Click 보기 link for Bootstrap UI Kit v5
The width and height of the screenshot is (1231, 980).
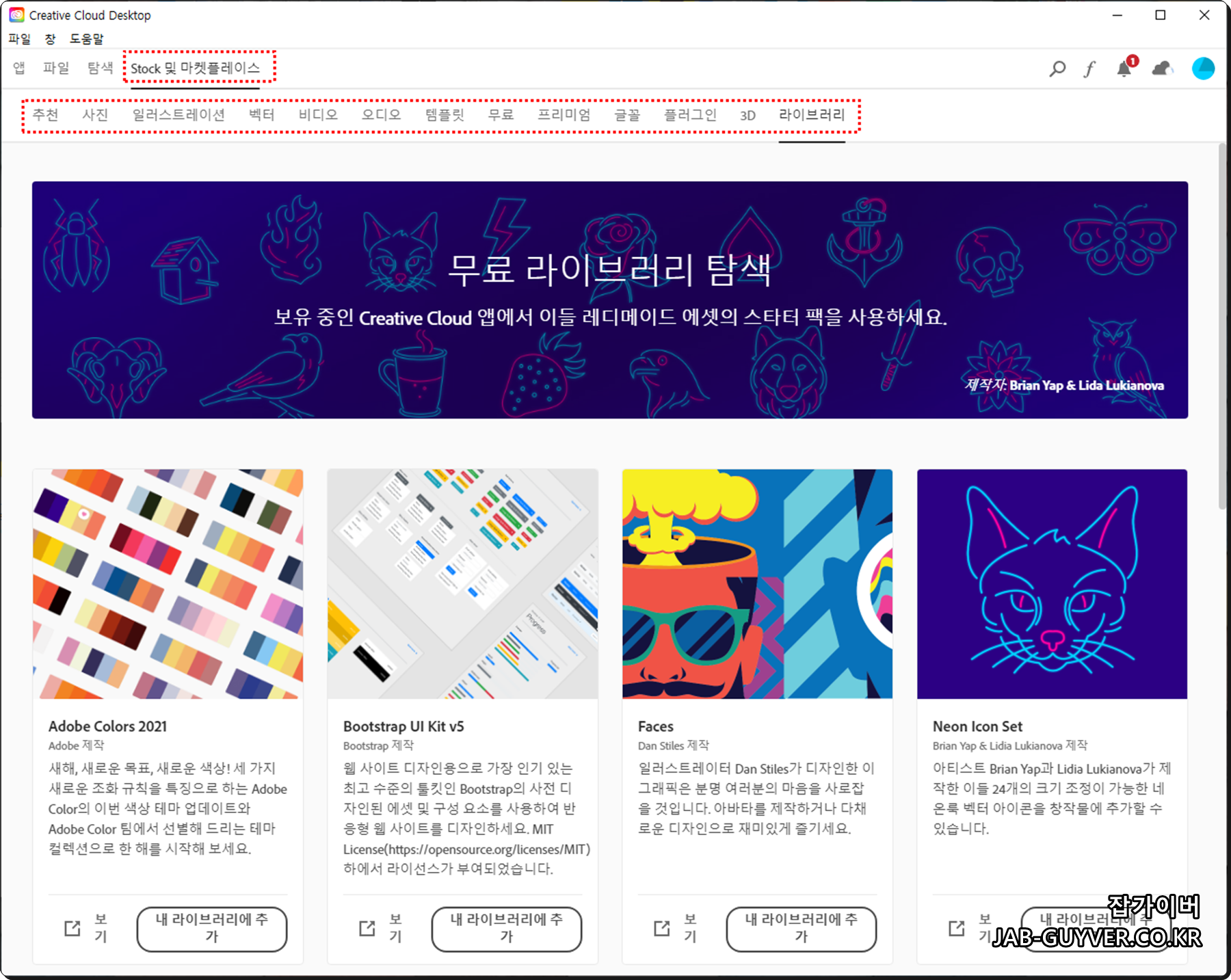pyautogui.click(x=395, y=928)
